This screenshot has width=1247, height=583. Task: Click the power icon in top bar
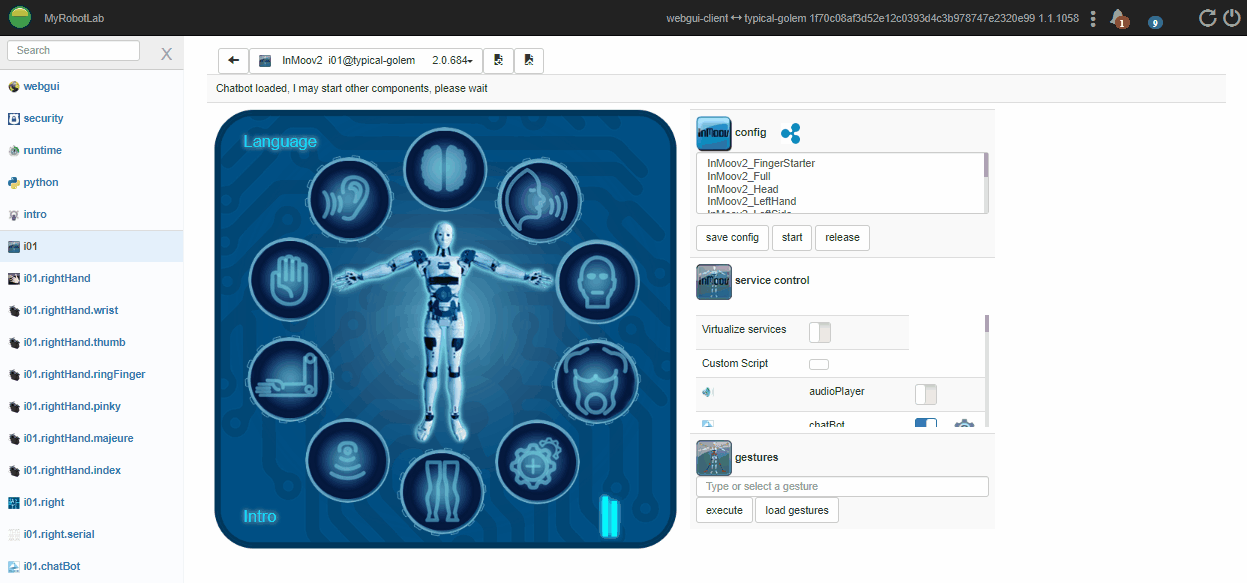[1231, 18]
